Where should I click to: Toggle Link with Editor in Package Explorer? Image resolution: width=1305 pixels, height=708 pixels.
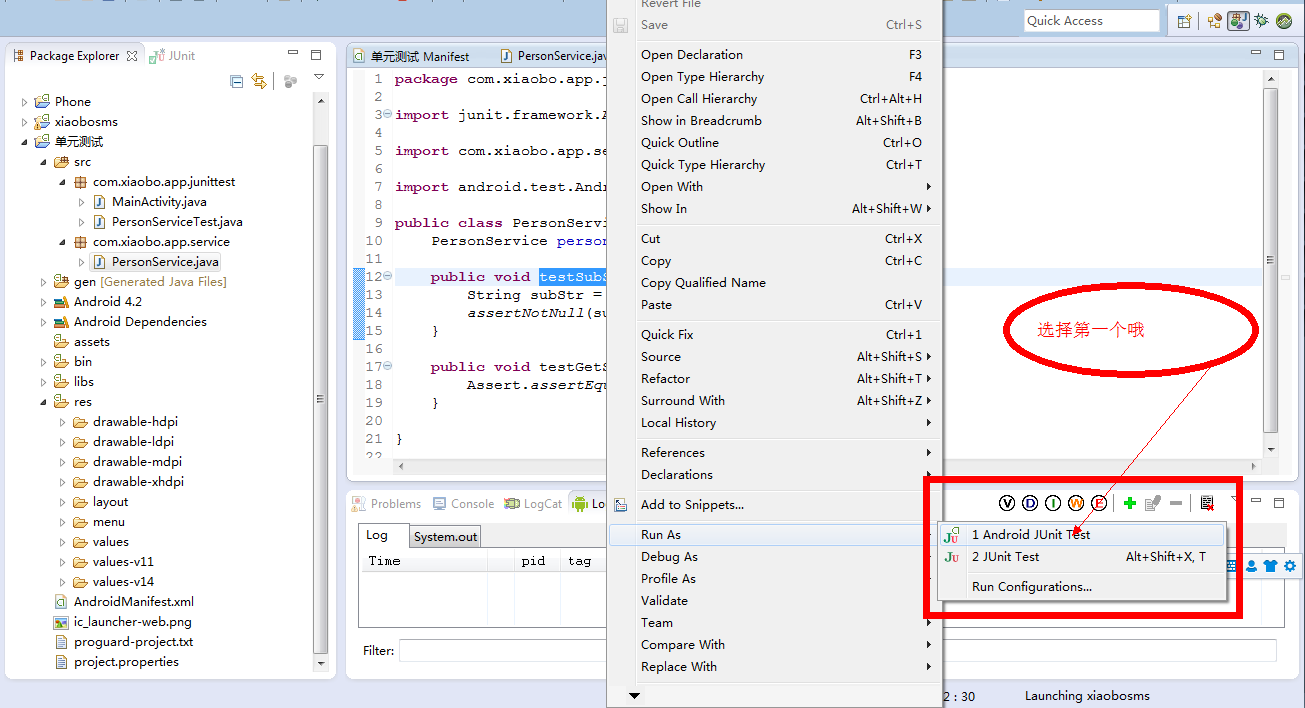260,81
